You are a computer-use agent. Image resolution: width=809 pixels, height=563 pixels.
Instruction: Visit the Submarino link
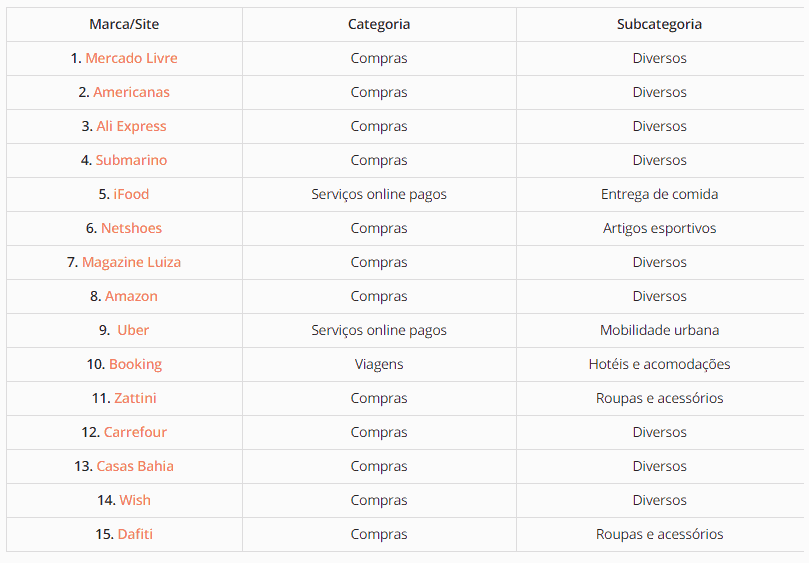tap(131, 160)
